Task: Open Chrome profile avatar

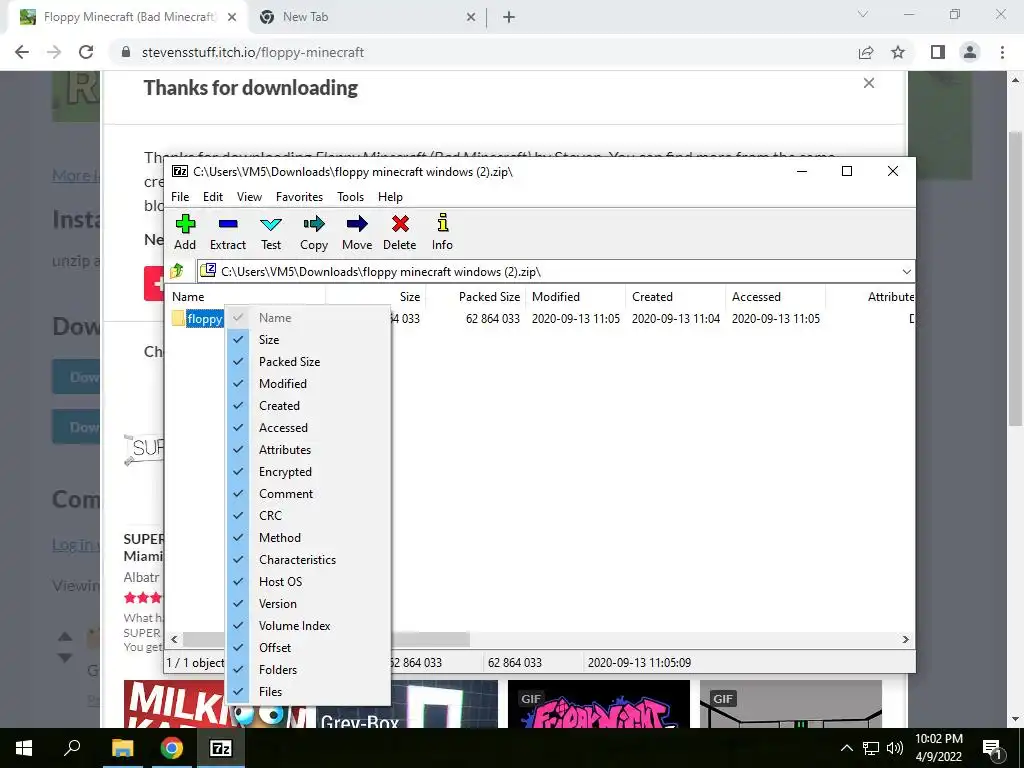Action: (970, 52)
